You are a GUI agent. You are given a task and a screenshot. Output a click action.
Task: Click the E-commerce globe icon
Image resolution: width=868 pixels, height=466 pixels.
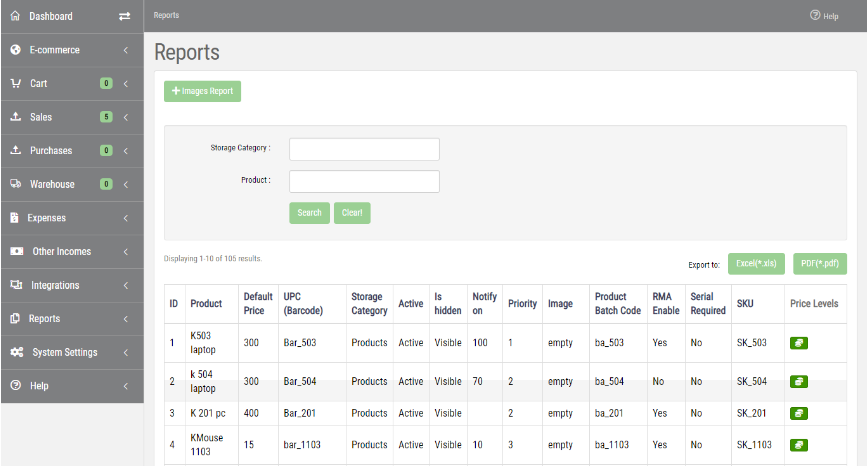[15, 50]
